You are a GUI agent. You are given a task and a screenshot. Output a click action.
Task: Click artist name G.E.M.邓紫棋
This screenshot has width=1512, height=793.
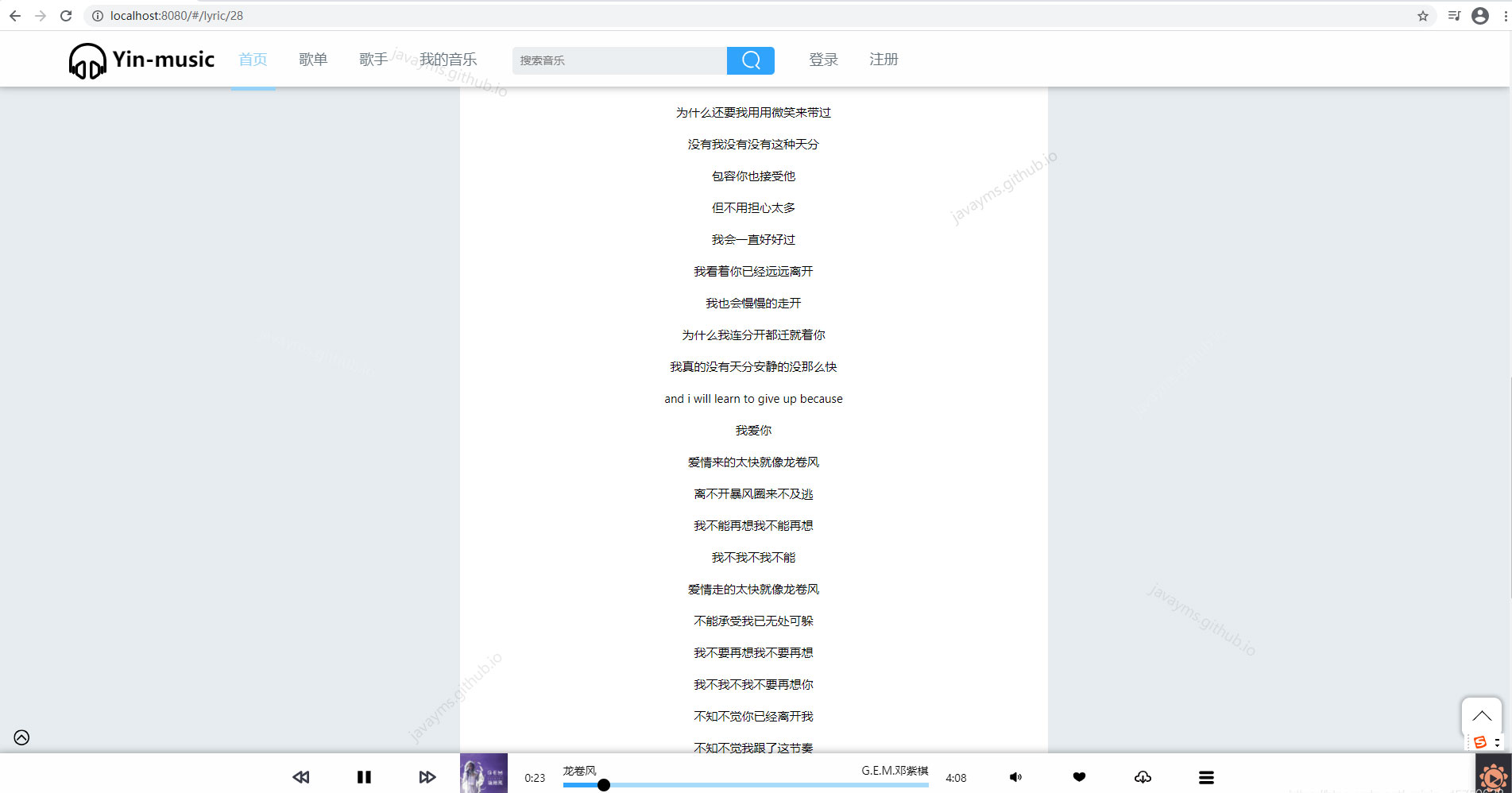click(x=895, y=771)
